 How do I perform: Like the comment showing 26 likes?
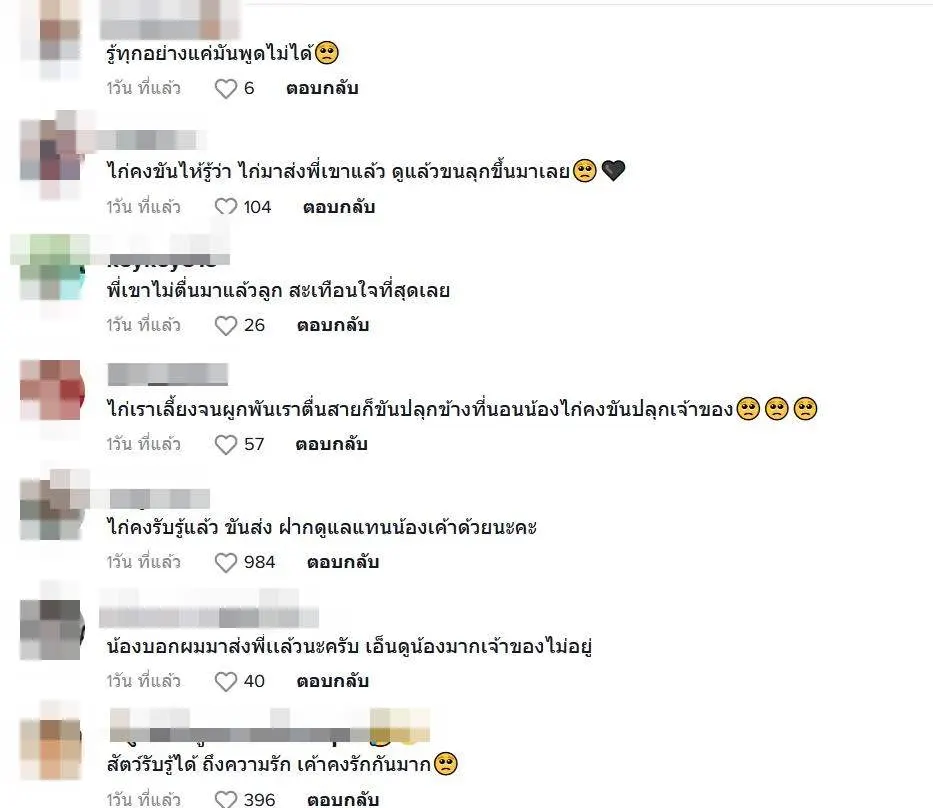pyautogui.click(x=226, y=326)
